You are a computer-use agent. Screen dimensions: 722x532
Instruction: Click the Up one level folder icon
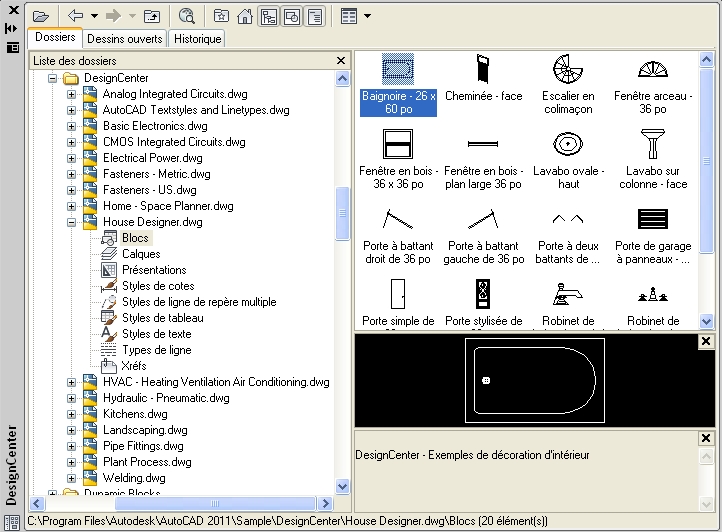coord(152,16)
